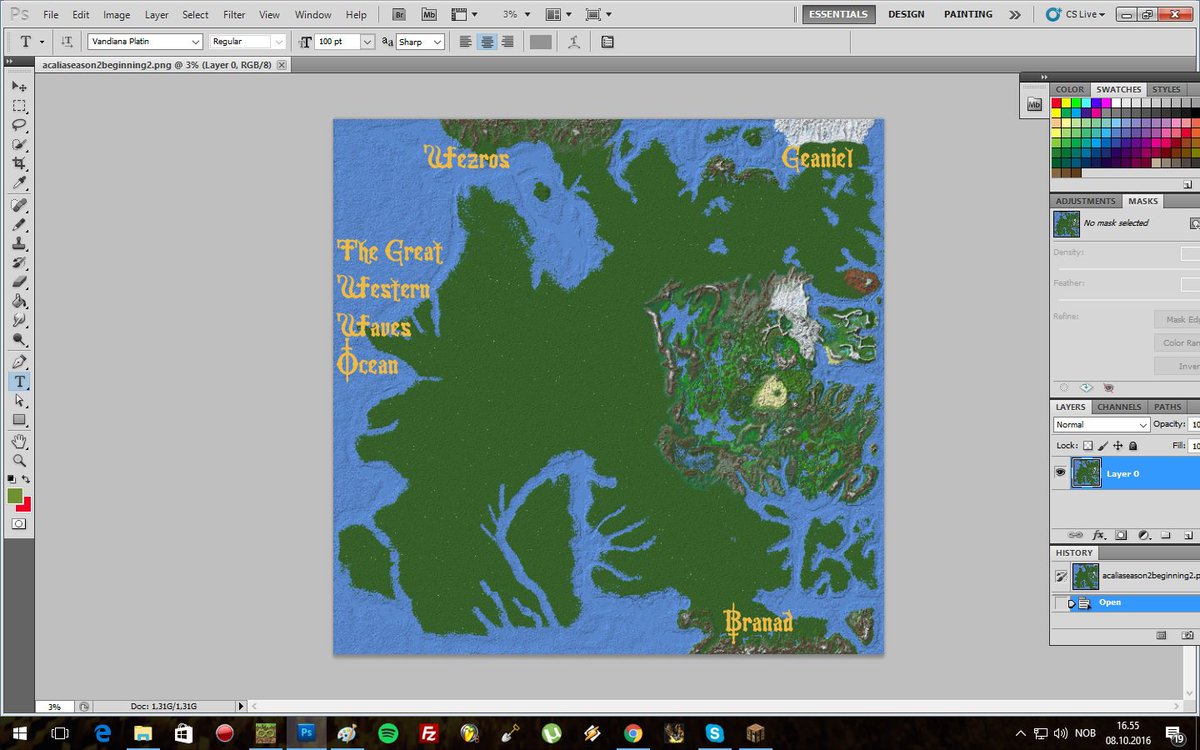The width and height of the screenshot is (1200, 750).
Task: Select the History Brush tool
Action: (19, 262)
